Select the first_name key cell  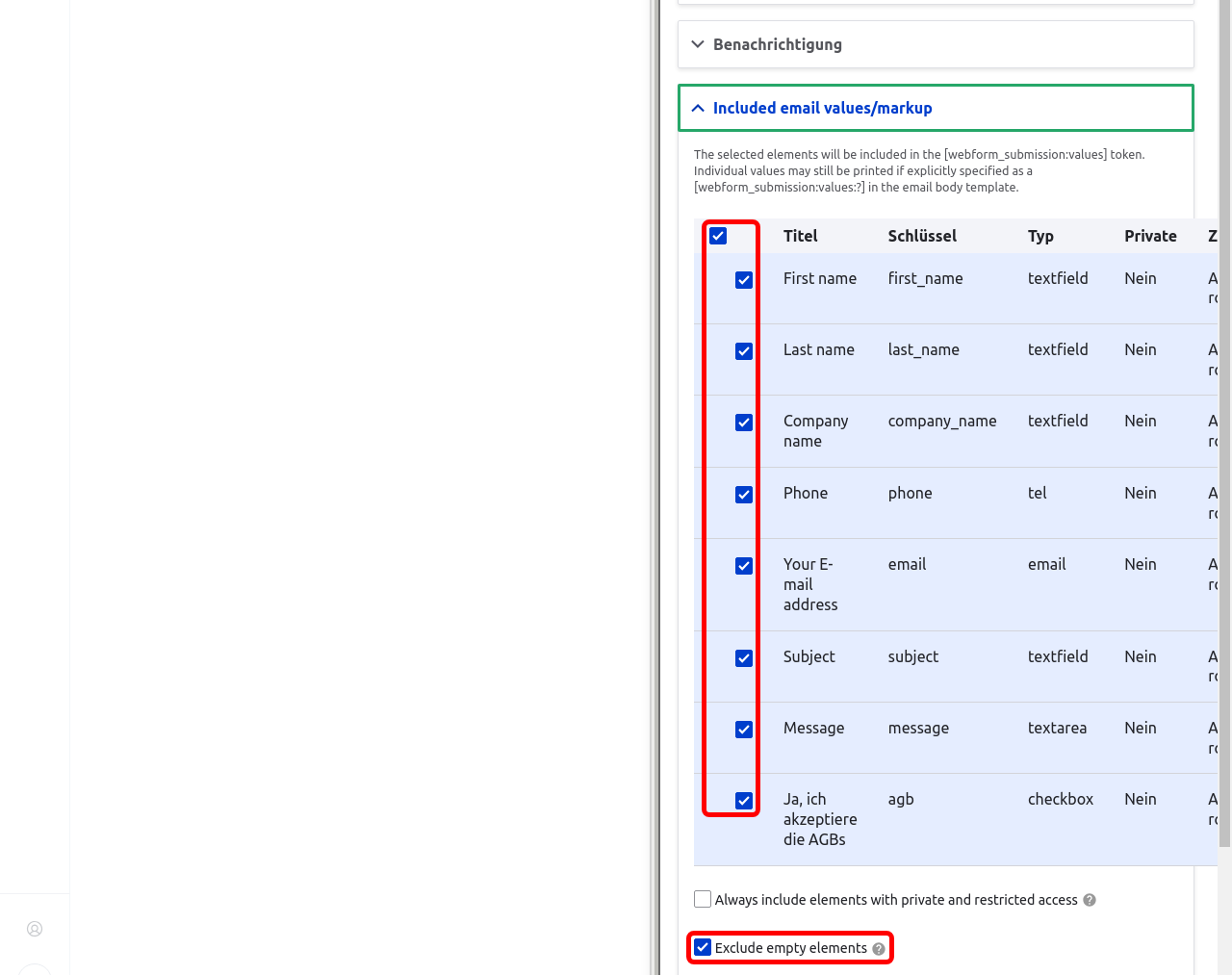coord(925,278)
